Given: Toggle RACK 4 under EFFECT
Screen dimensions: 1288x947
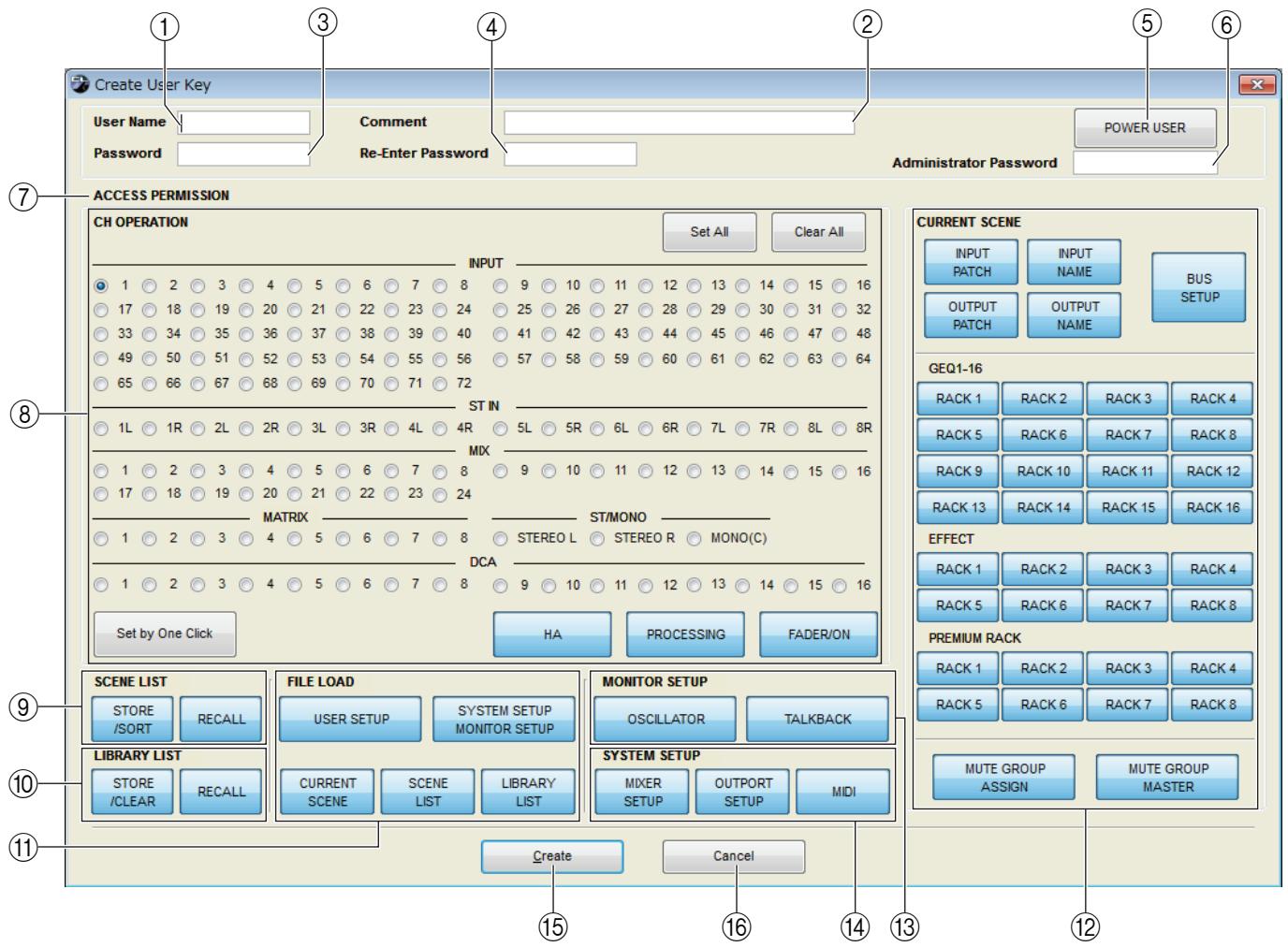Looking at the screenshot, I should 1212,569.
